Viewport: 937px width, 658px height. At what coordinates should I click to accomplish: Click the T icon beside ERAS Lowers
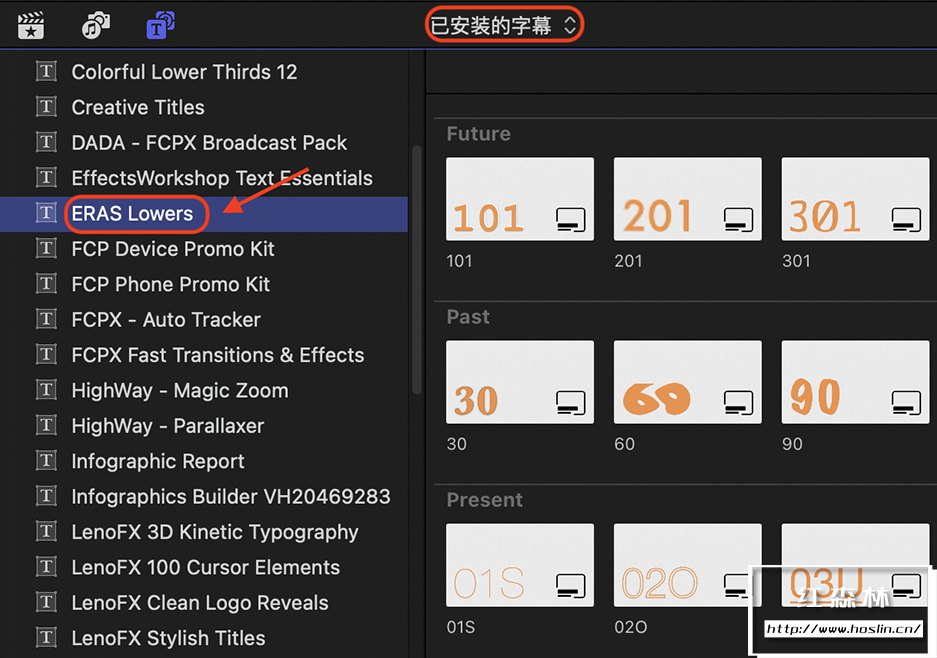[46, 213]
